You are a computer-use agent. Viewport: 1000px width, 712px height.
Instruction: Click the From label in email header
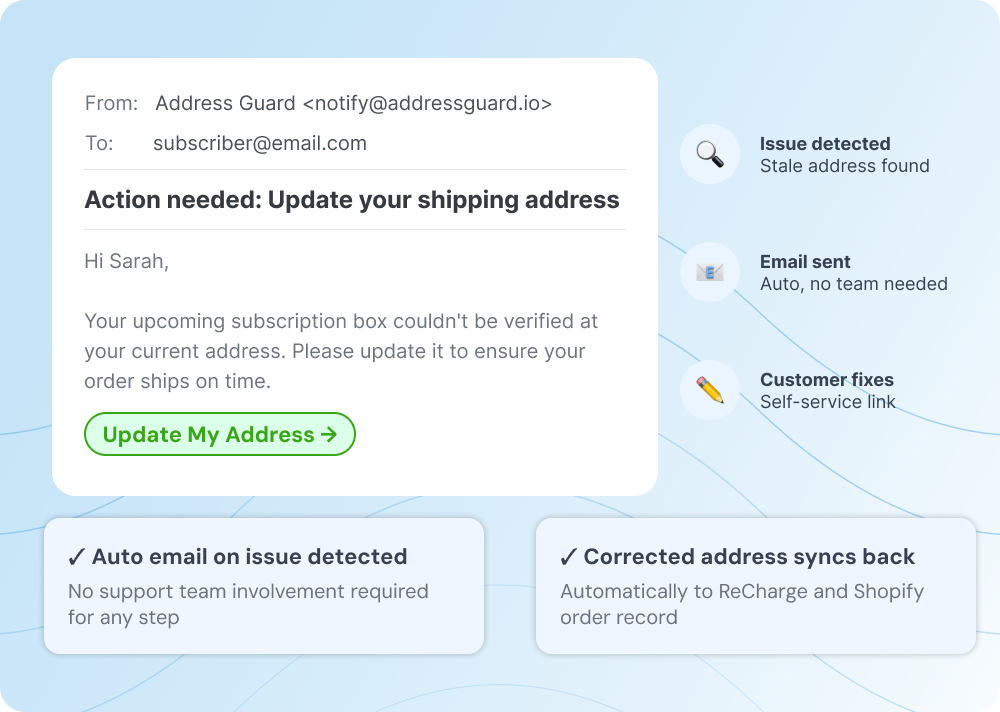[x=108, y=103]
